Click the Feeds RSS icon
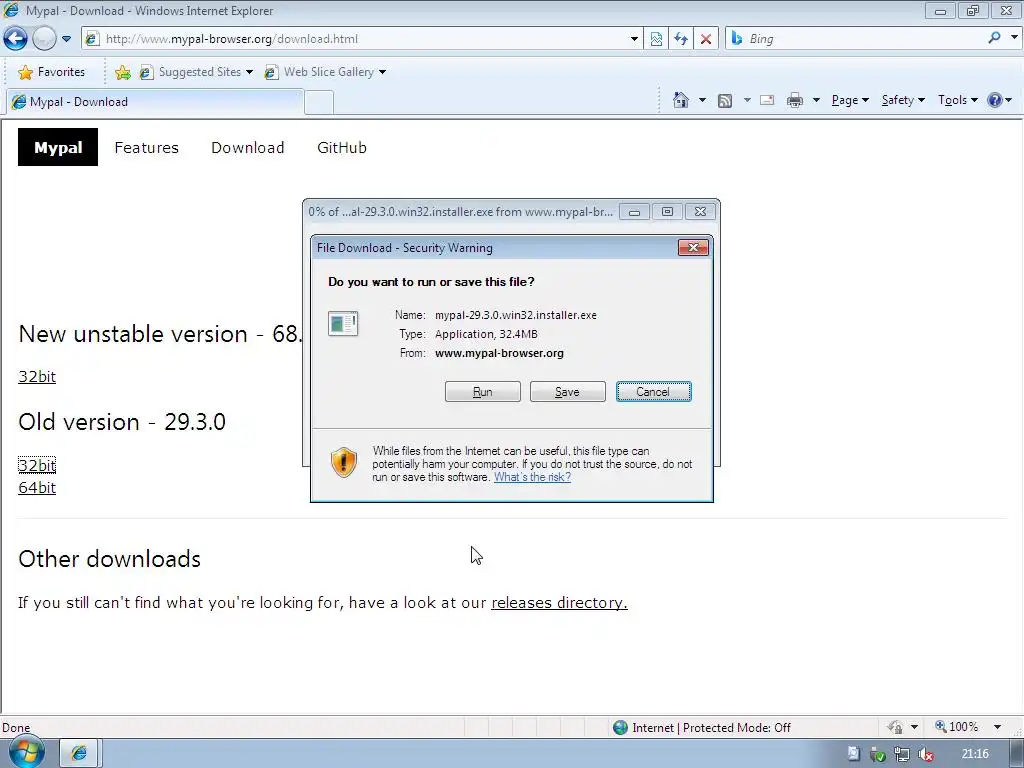The image size is (1024, 768). pyautogui.click(x=724, y=101)
